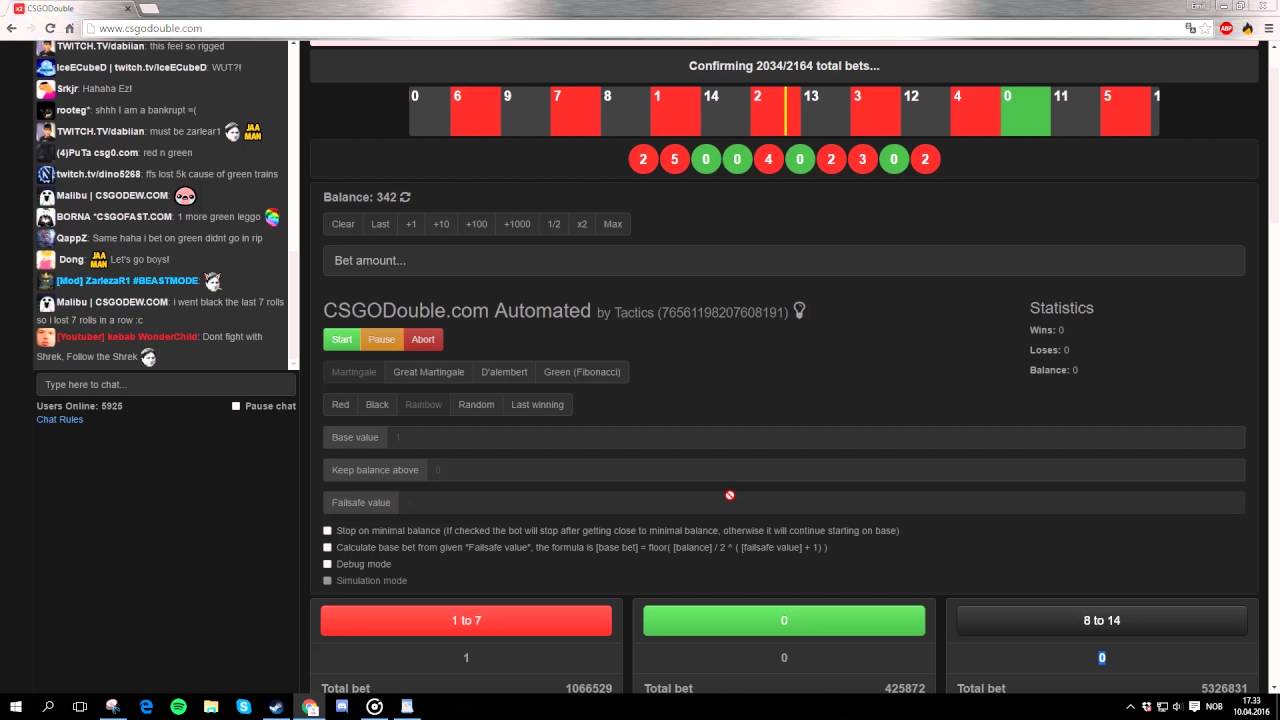Viewport: 1280px width, 720px height.
Task: Open the AdBlock Plus extension icon
Action: [x=1226, y=28]
